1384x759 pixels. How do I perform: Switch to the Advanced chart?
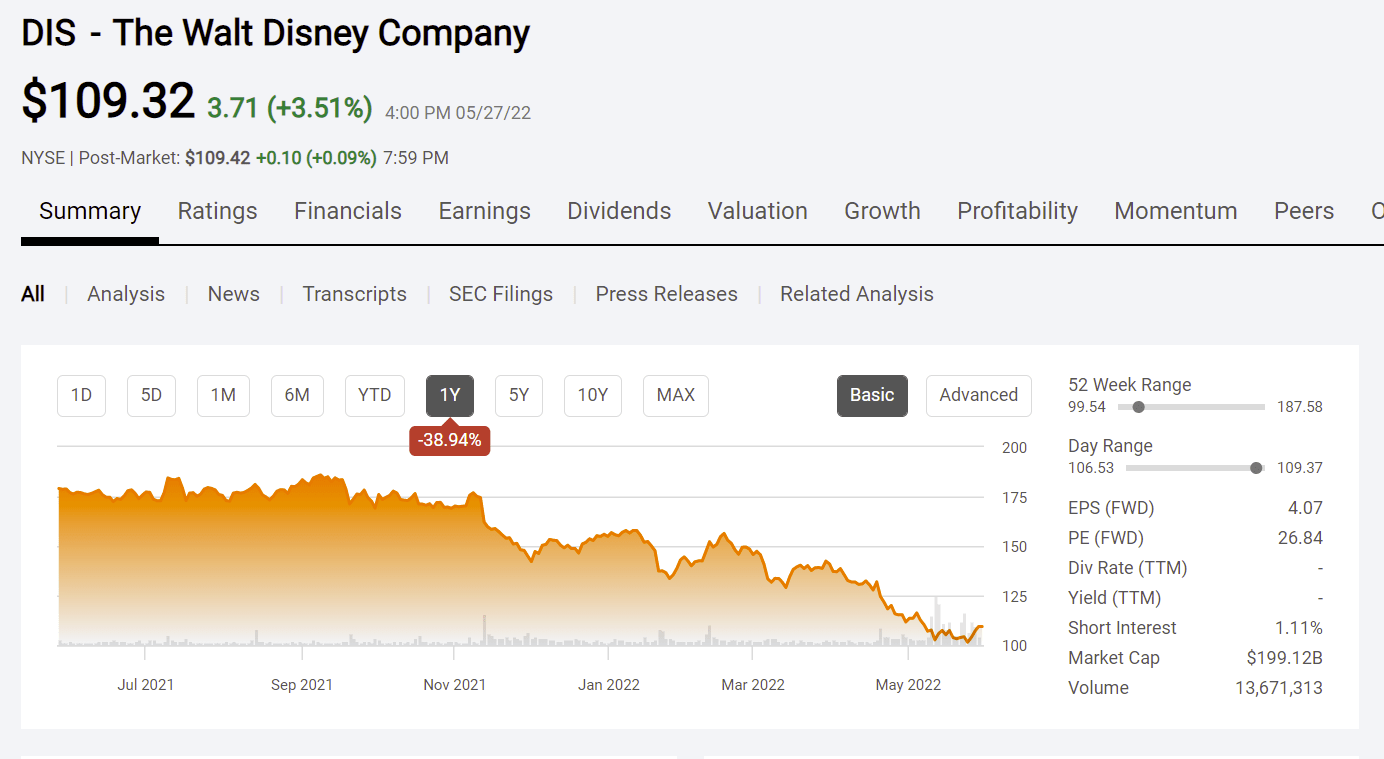(x=979, y=395)
